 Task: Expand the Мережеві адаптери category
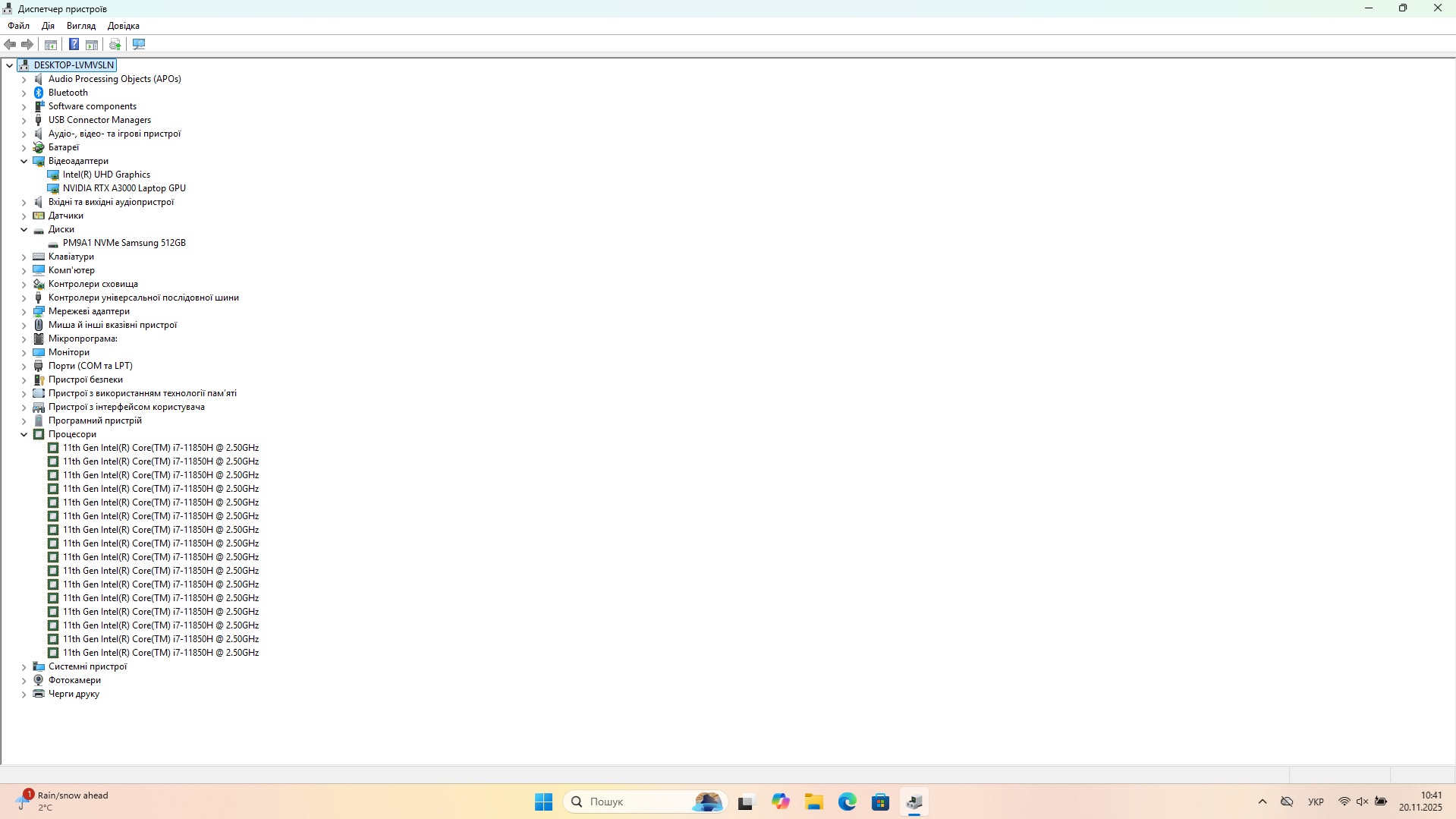click(x=24, y=311)
